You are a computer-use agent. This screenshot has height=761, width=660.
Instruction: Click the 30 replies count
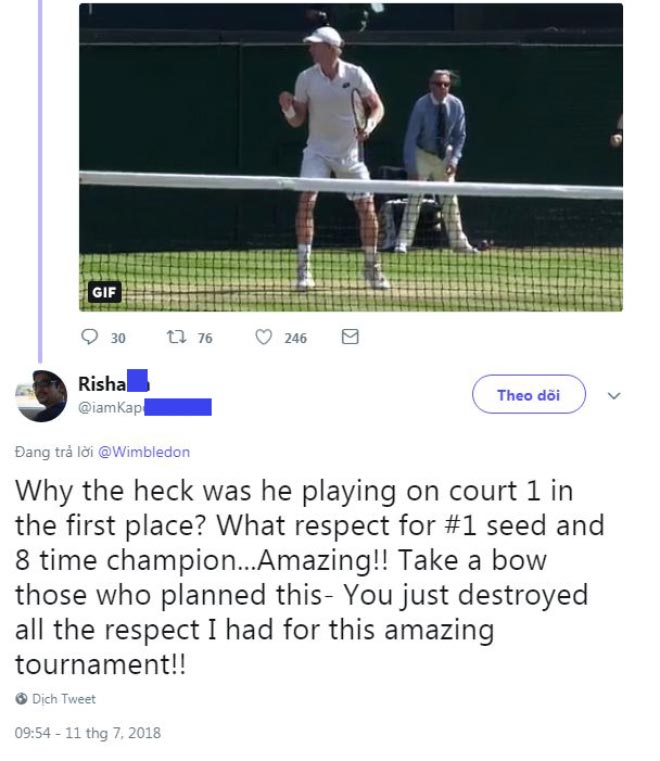pos(118,339)
